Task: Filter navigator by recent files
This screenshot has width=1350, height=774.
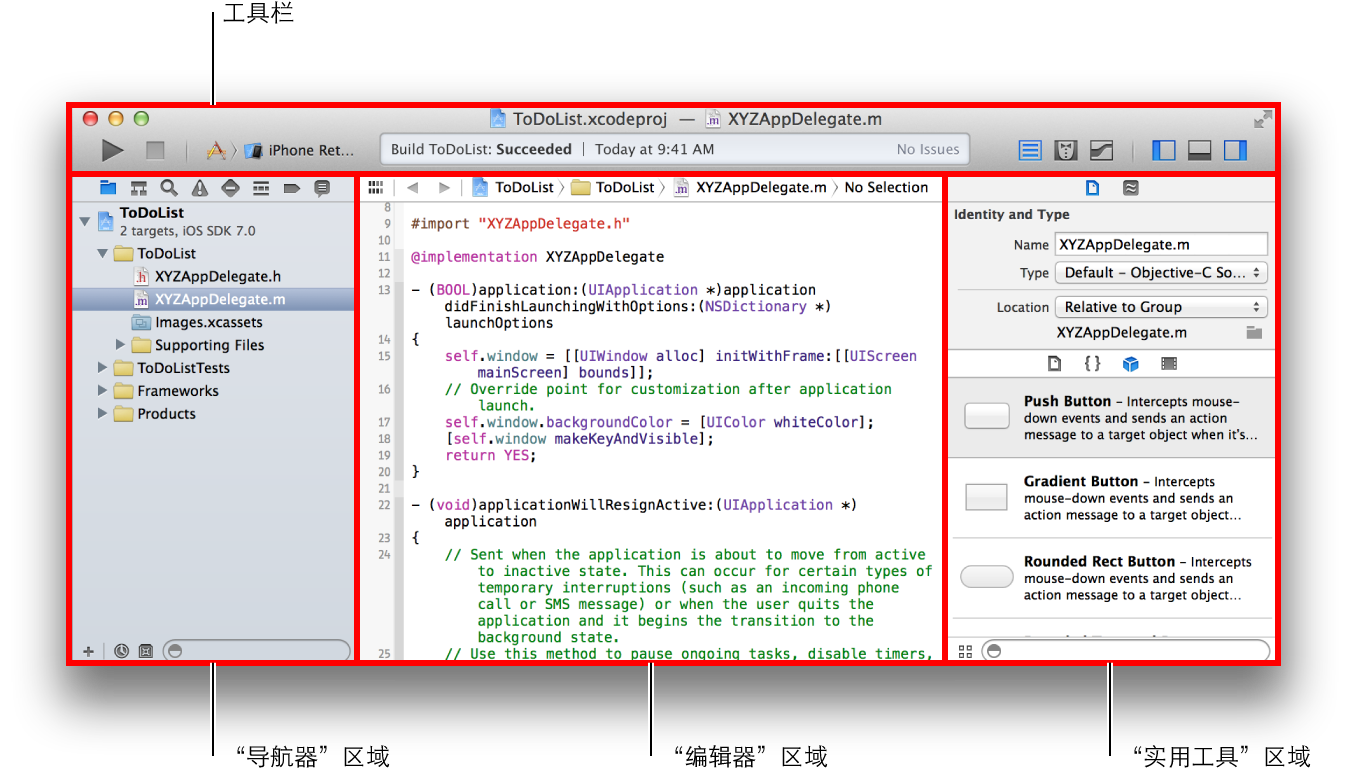Action: [121, 651]
